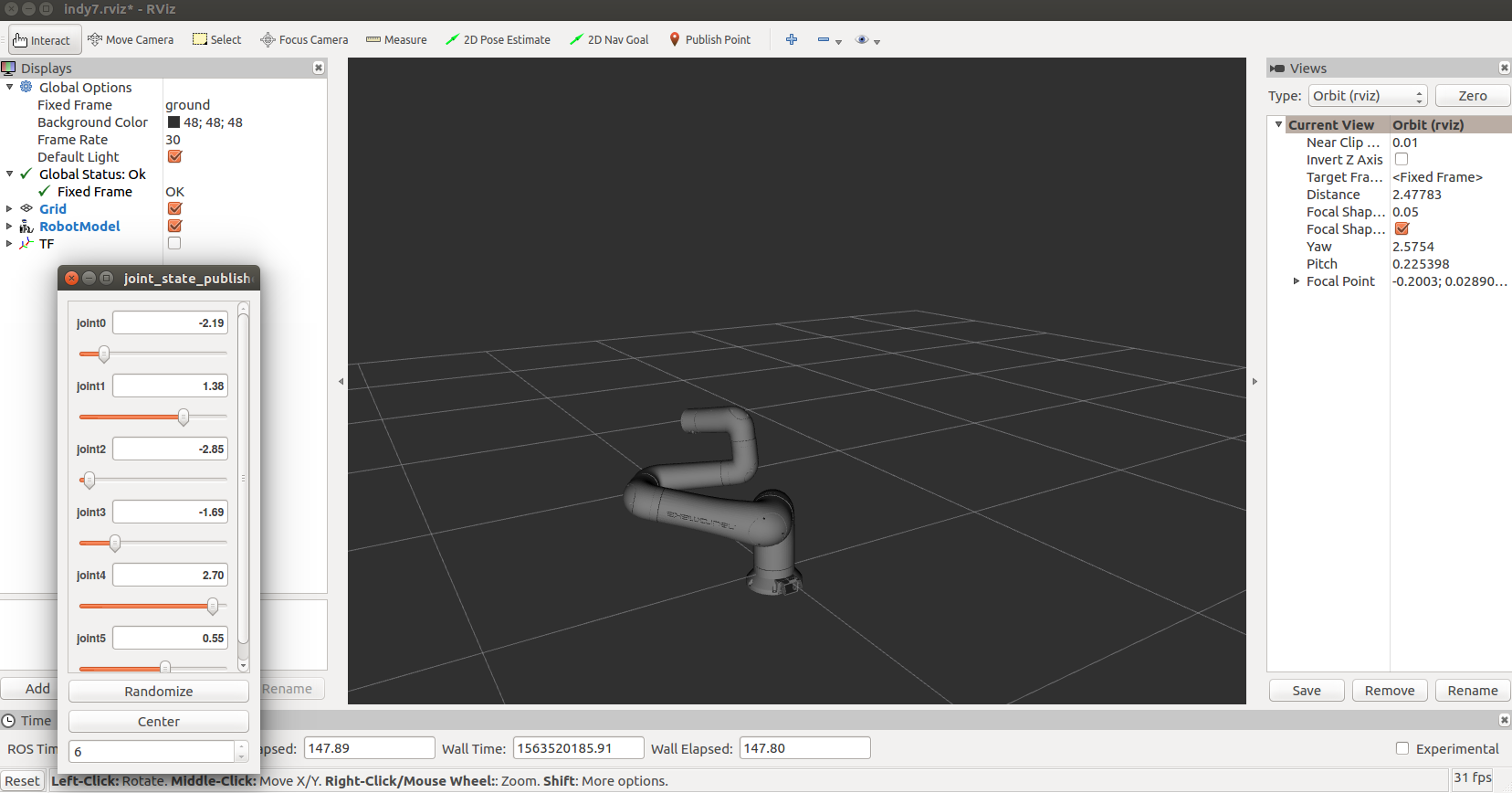Click the Reset time button
This screenshot has width=1512, height=793.
[22, 781]
